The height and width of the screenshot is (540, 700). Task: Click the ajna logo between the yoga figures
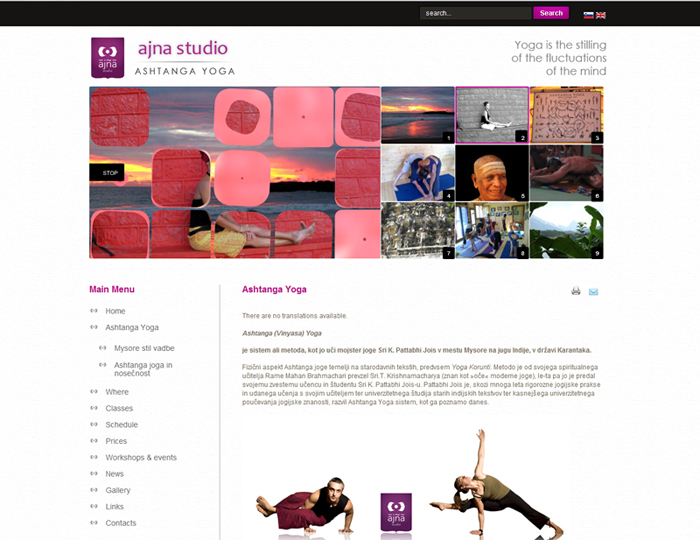(x=396, y=512)
